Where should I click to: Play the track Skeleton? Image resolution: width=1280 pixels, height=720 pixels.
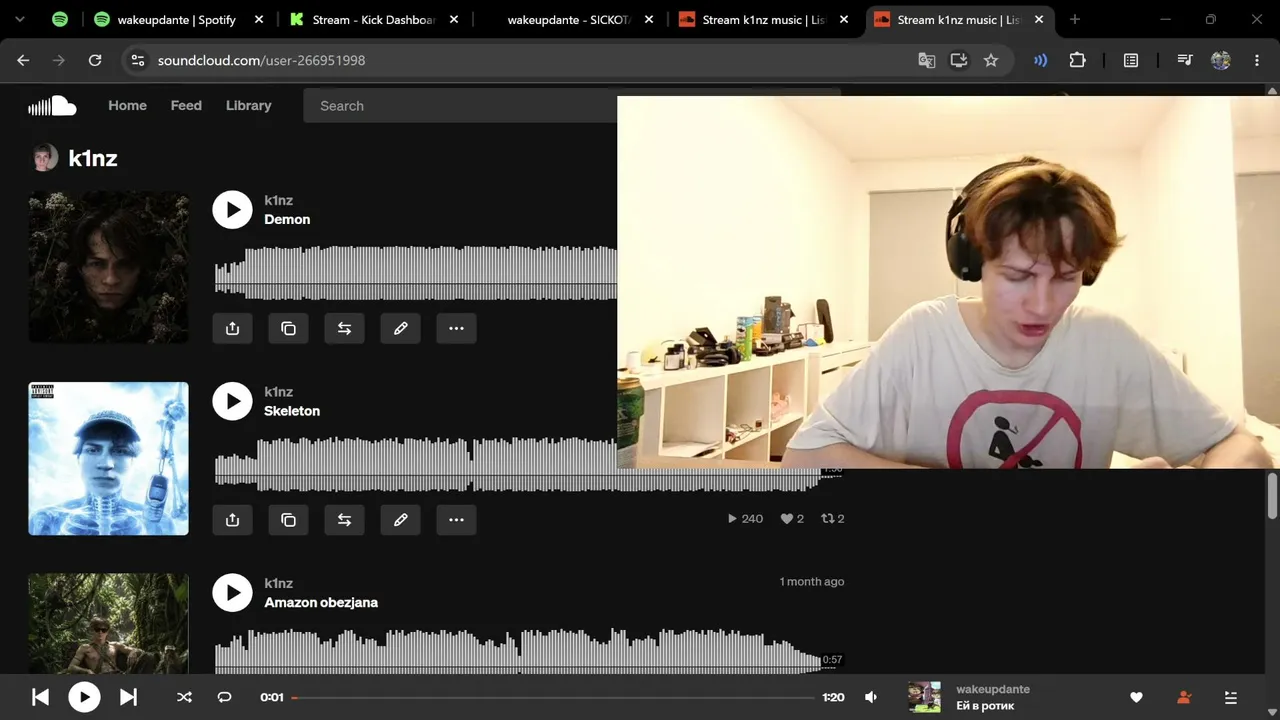(x=232, y=401)
